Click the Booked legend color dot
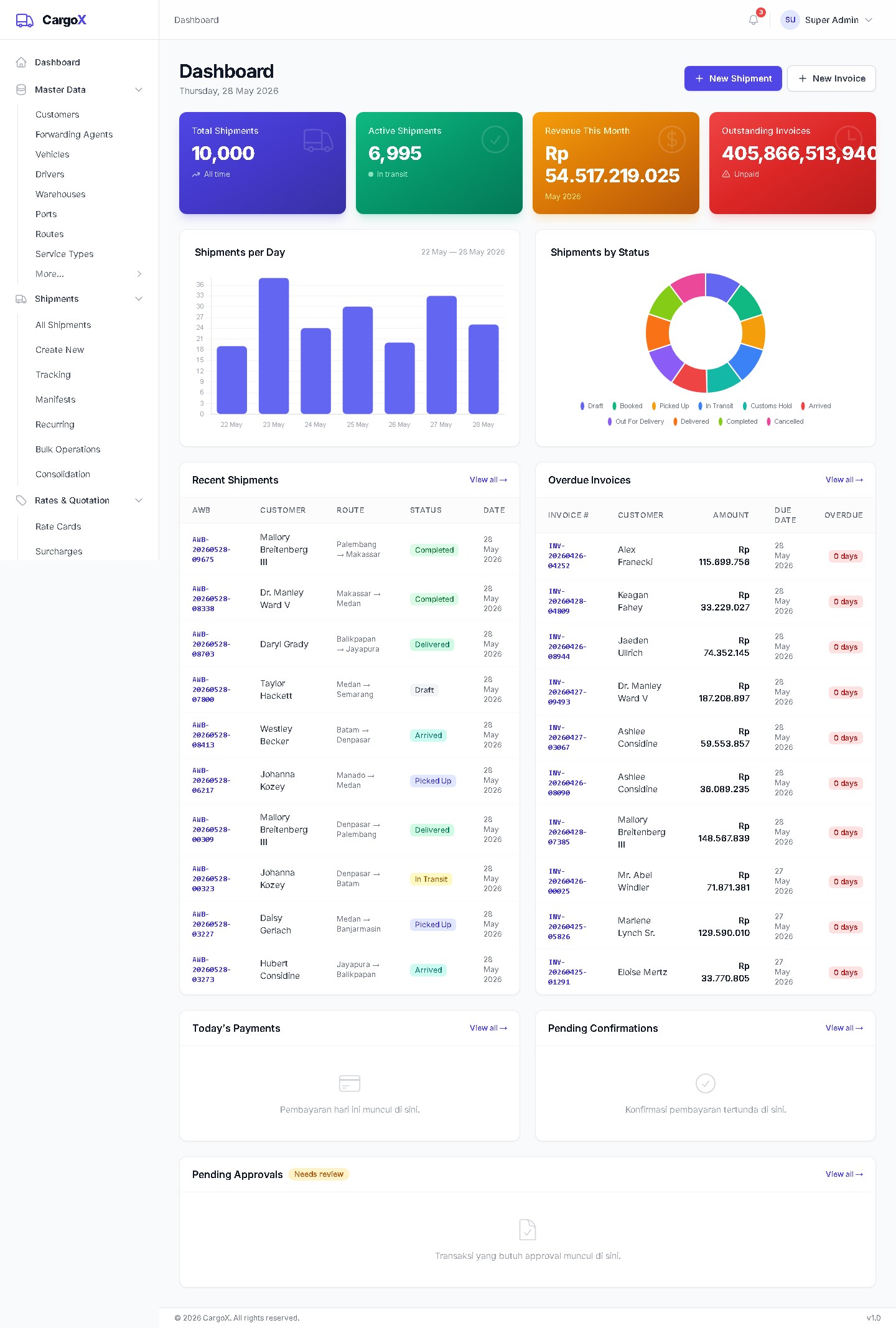 click(x=614, y=406)
